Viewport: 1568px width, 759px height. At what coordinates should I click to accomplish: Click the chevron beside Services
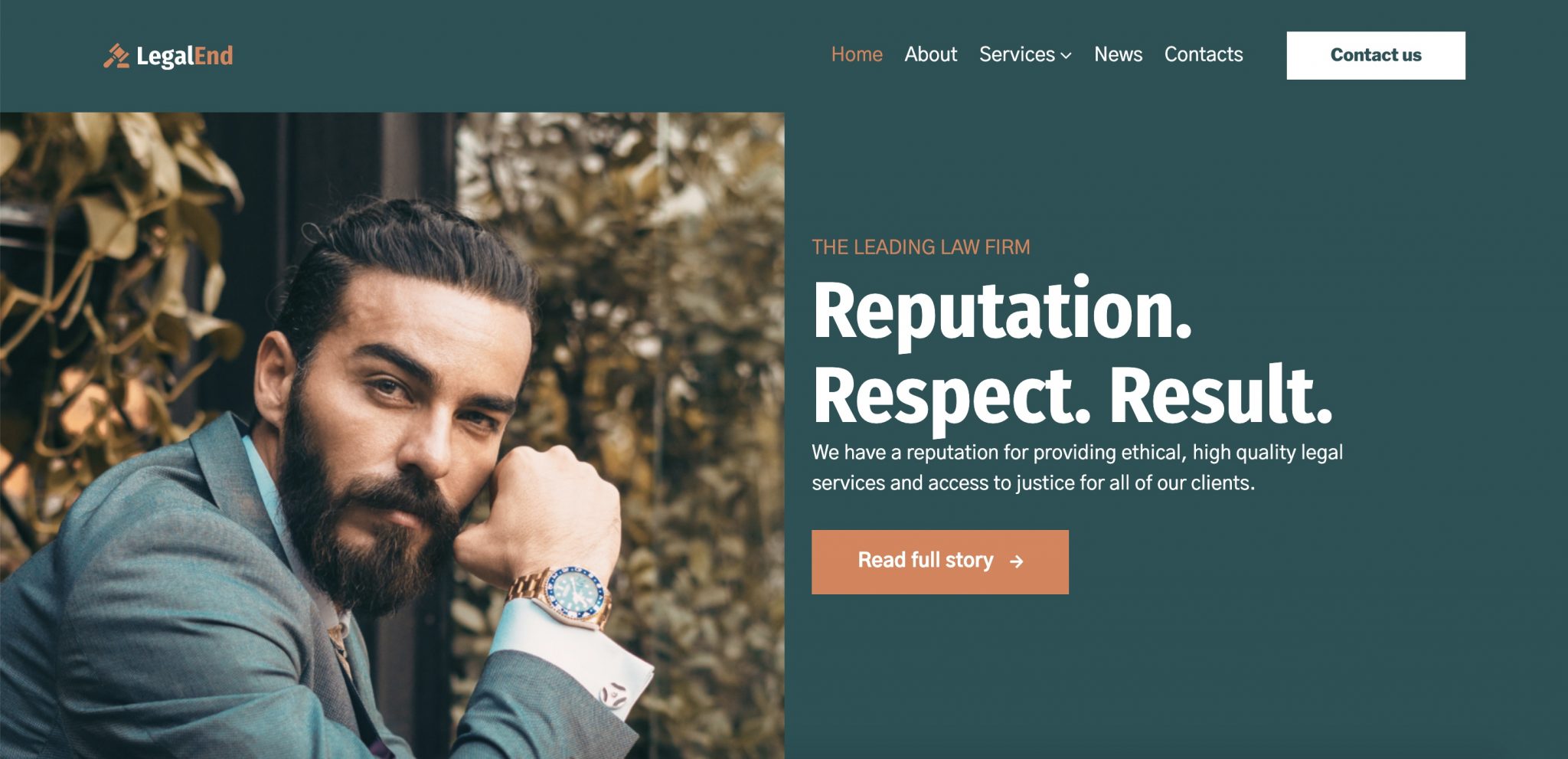(1066, 56)
